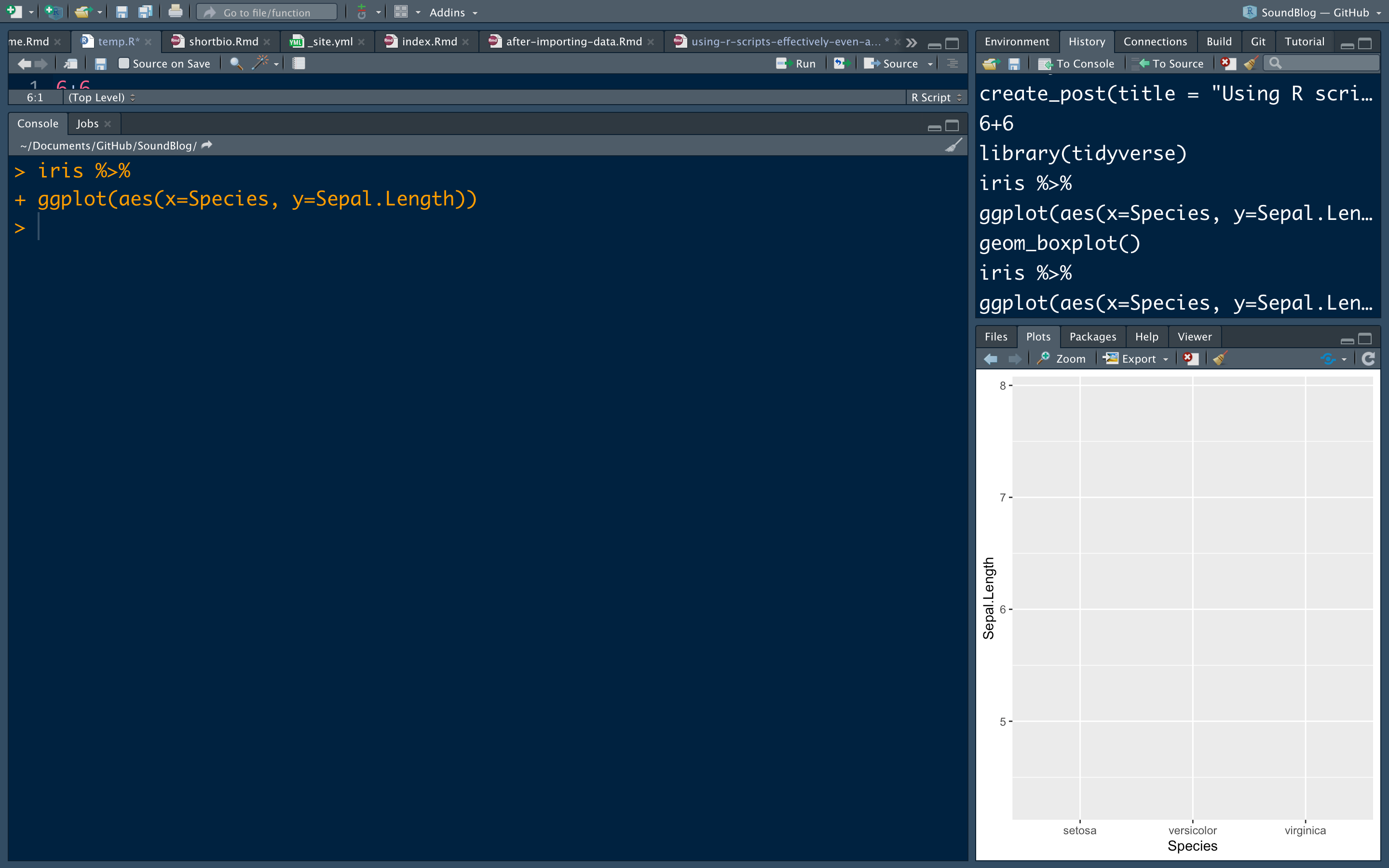
Task: Show more open tabs chevron
Action: click(x=912, y=42)
